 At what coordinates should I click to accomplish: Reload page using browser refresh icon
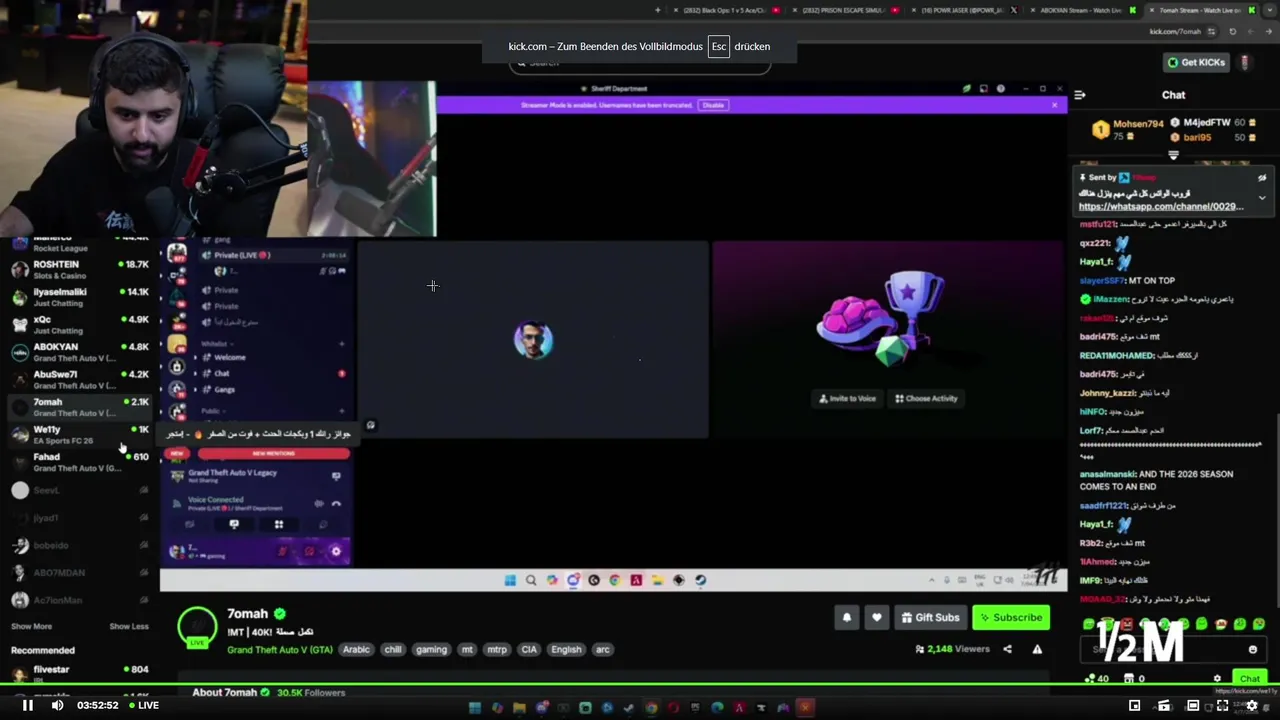[x=1232, y=31]
